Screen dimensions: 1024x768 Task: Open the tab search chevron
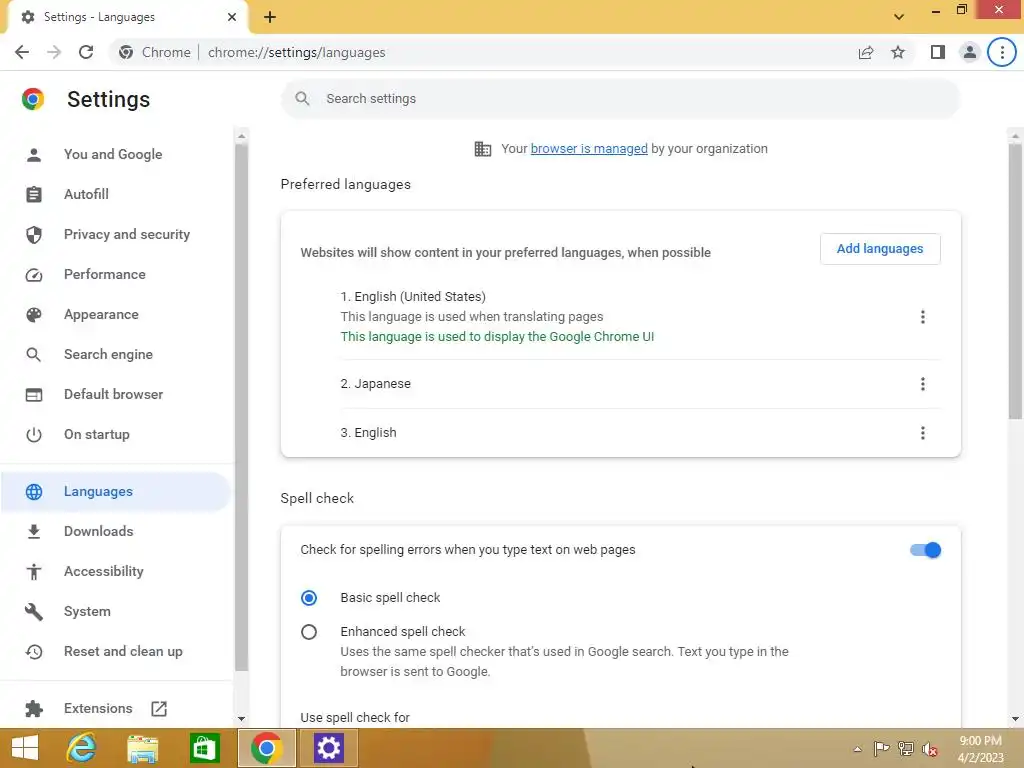[x=899, y=17]
